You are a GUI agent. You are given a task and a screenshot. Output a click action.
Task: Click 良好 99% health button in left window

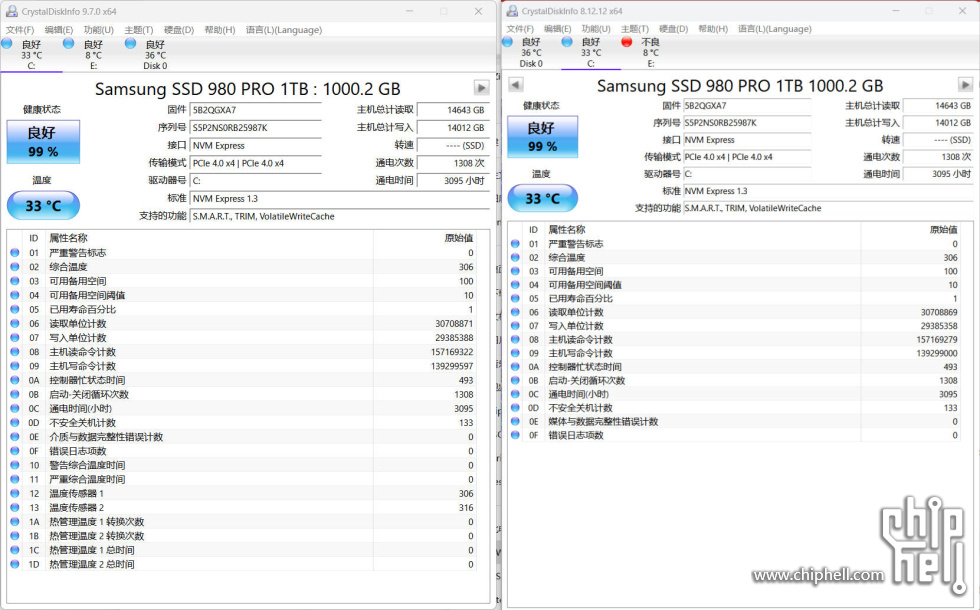(43, 142)
